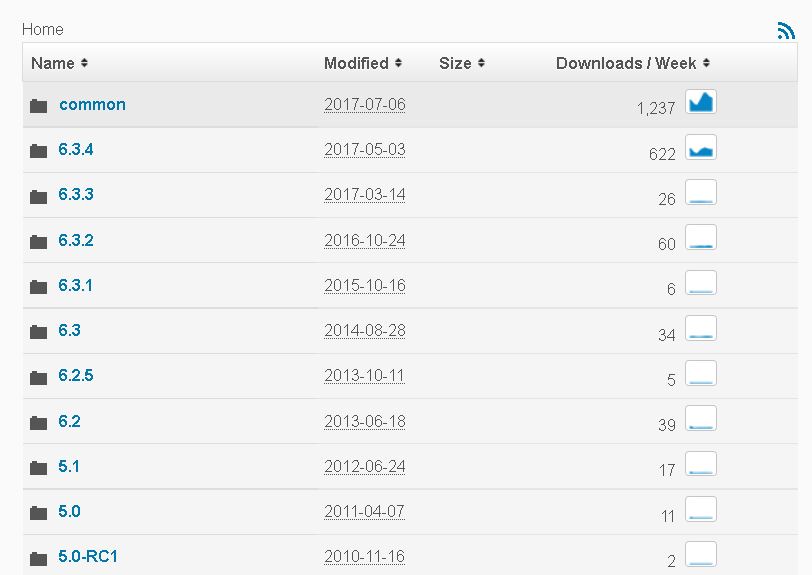Viewport: 812px width, 575px height.
Task: View weekly downloads chart for 6.2
Action: 701,419
